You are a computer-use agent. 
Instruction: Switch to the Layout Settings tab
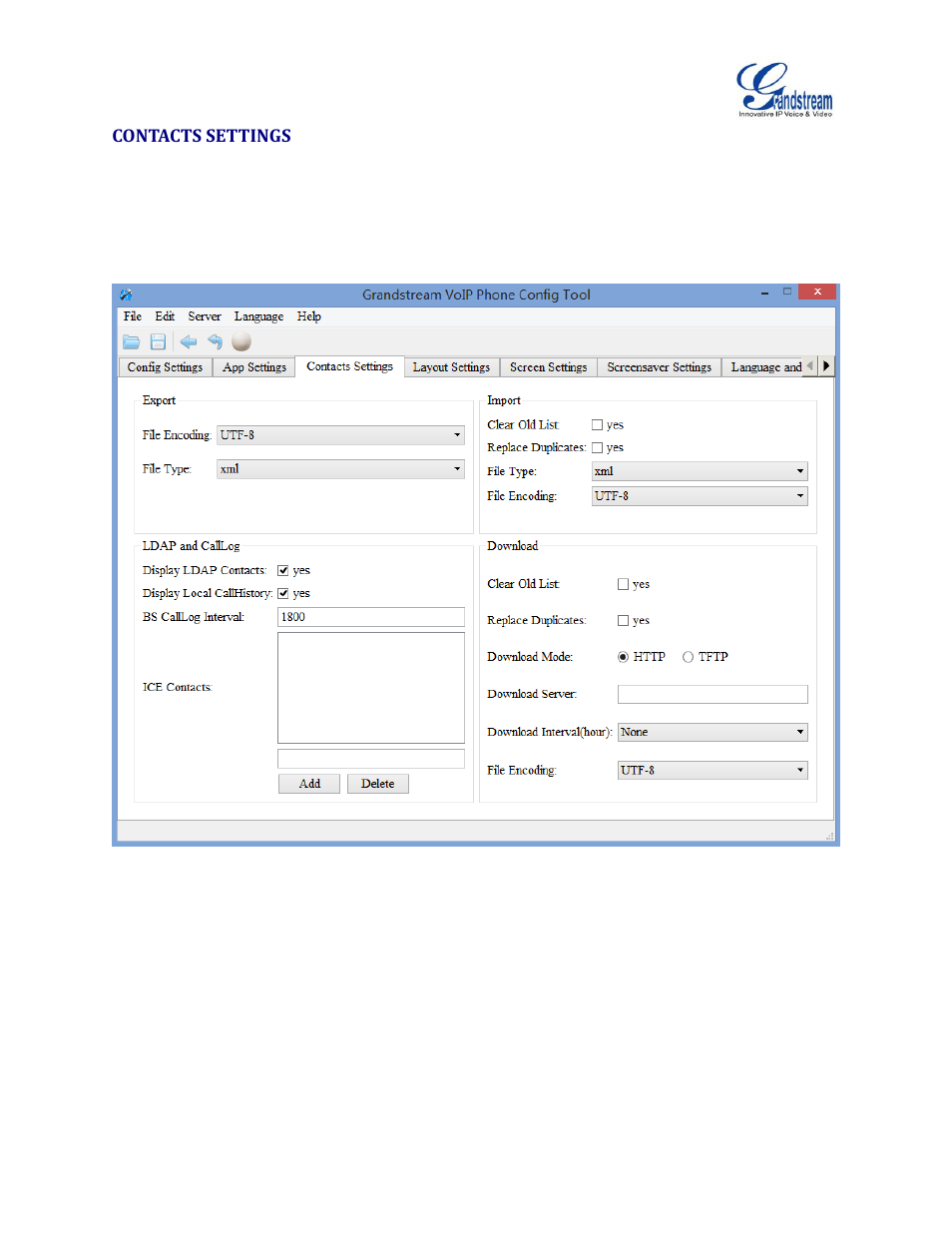pos(452,367)
